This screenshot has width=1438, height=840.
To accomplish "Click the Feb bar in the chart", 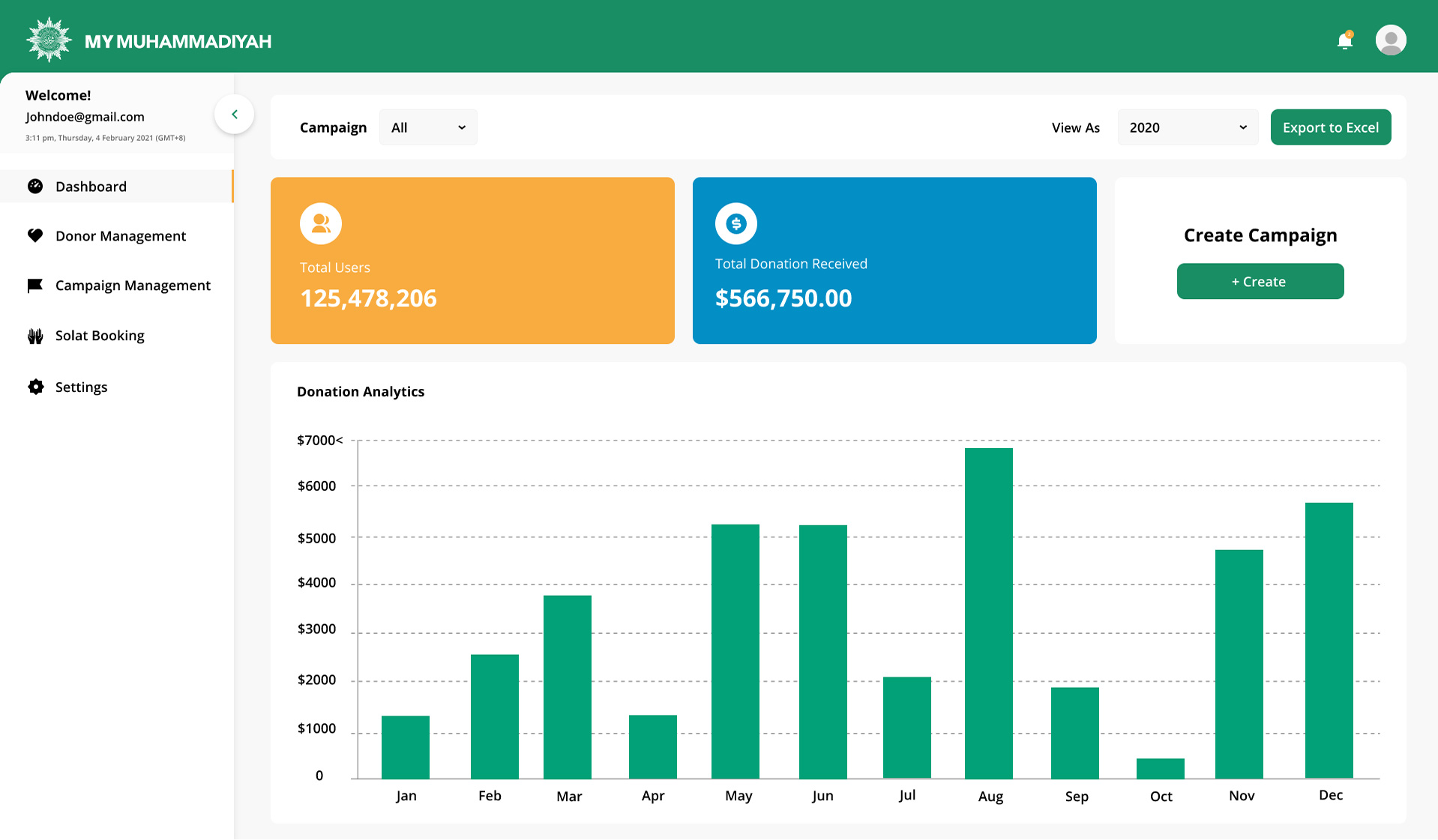I will (495, 716).
